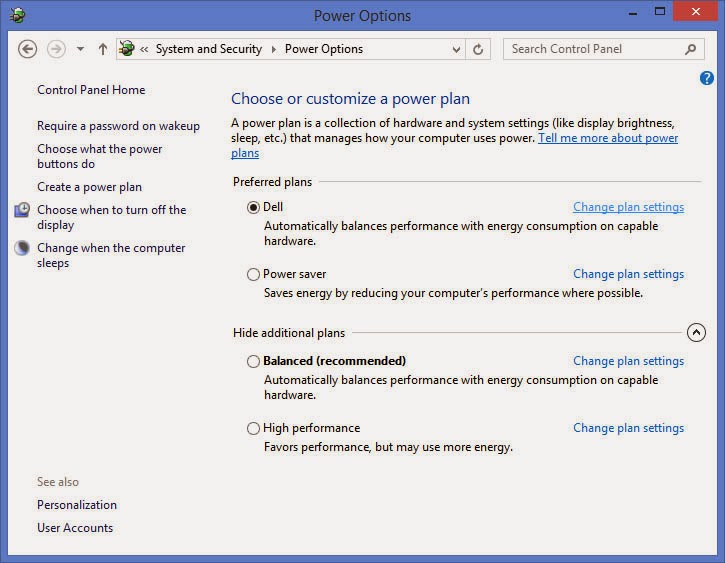Change plan settings for Power saver
Image resolution: width=725 pixels, height=563 pixels.
click(628, 274)
